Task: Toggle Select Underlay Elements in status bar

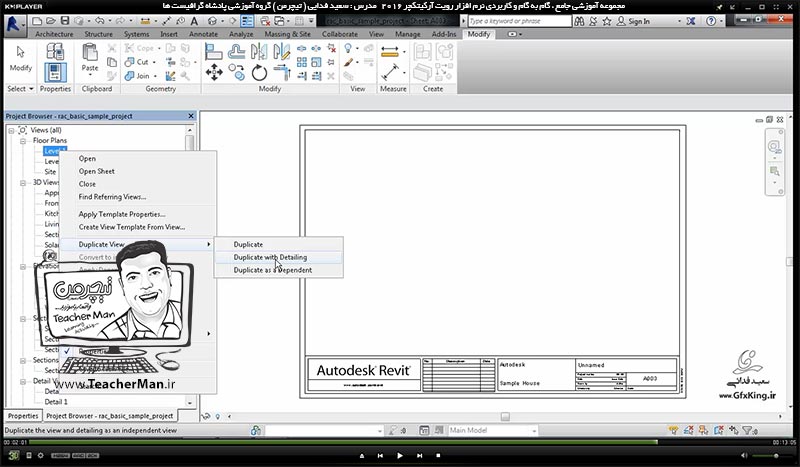Action: (x=689, y=431)
